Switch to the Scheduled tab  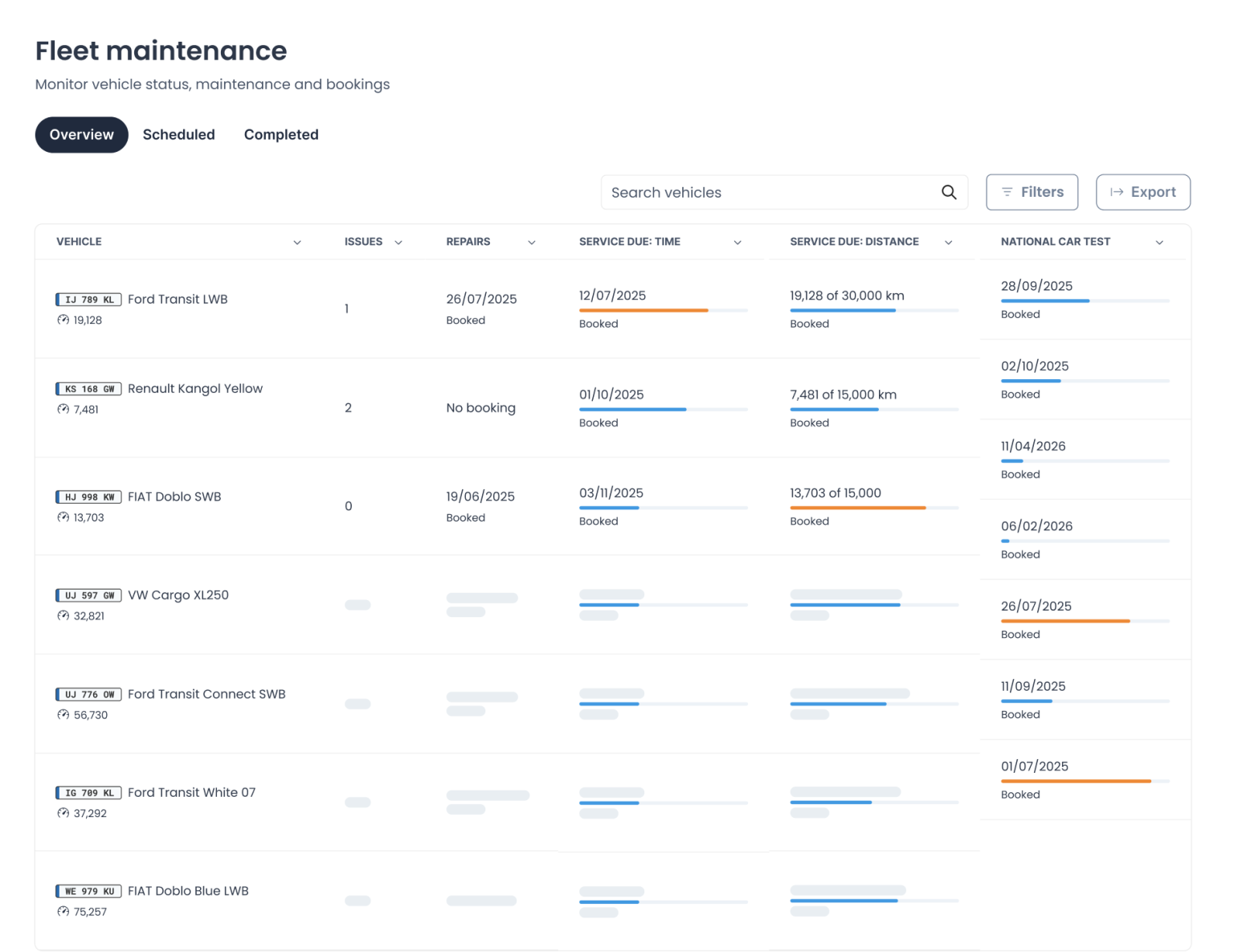[x=178, y=135]
